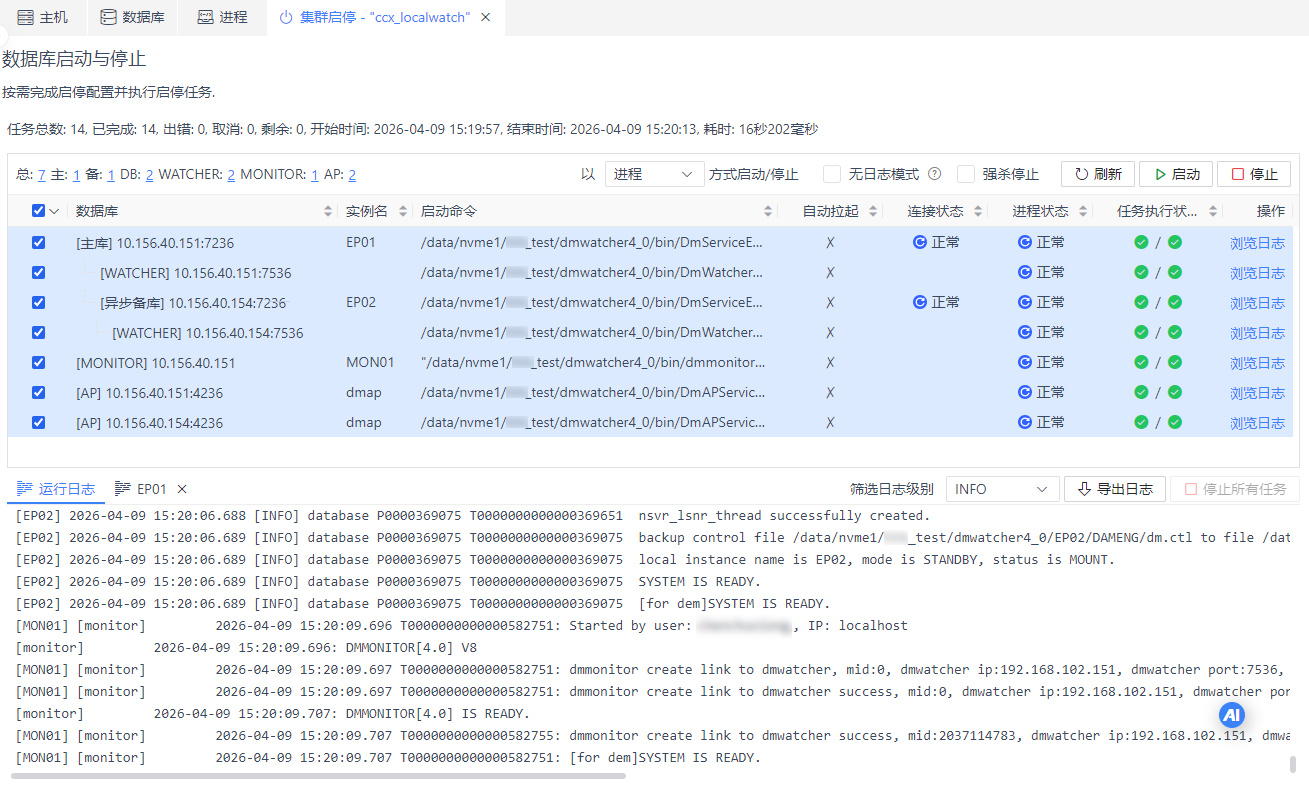Screen dimensions: 1309x792
Task: Click the 启动 start button
Action: click(x=1176, y=174)
